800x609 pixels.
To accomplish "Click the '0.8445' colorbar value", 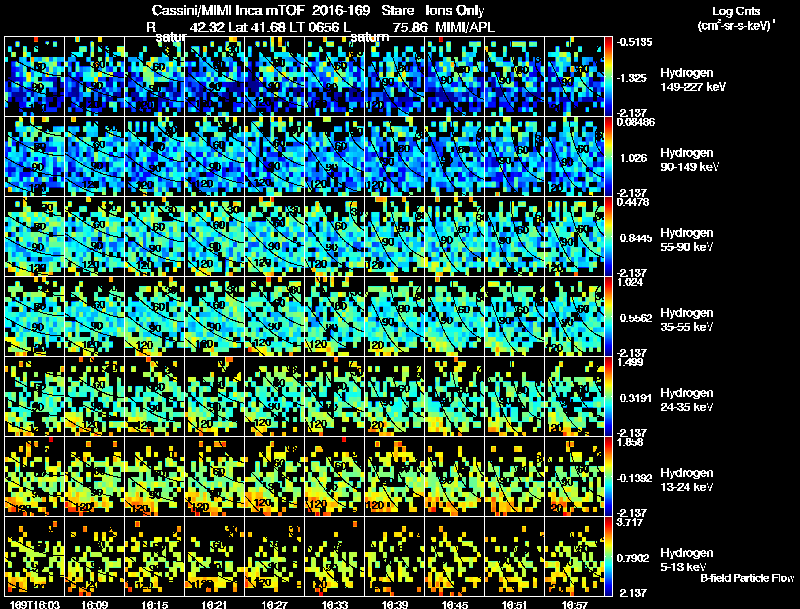I will point(636,238).
